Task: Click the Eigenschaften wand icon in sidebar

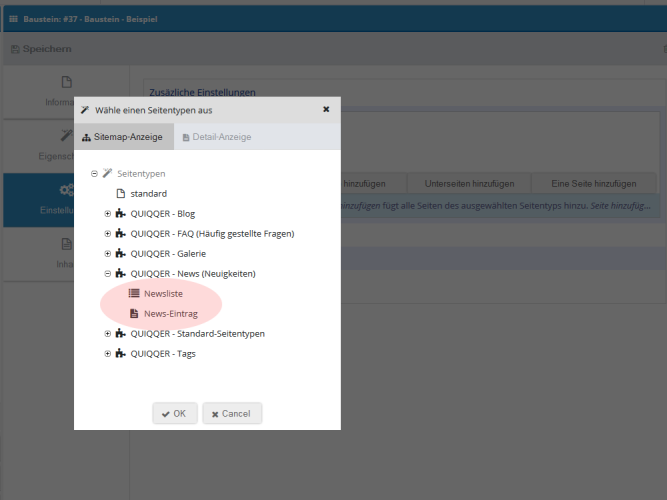Action: [67, 136]
